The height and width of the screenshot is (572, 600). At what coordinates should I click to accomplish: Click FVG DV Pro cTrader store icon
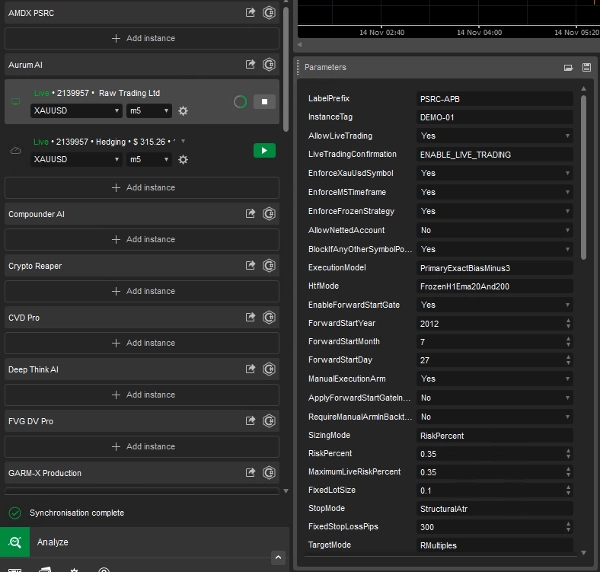(x=269, y=421)
